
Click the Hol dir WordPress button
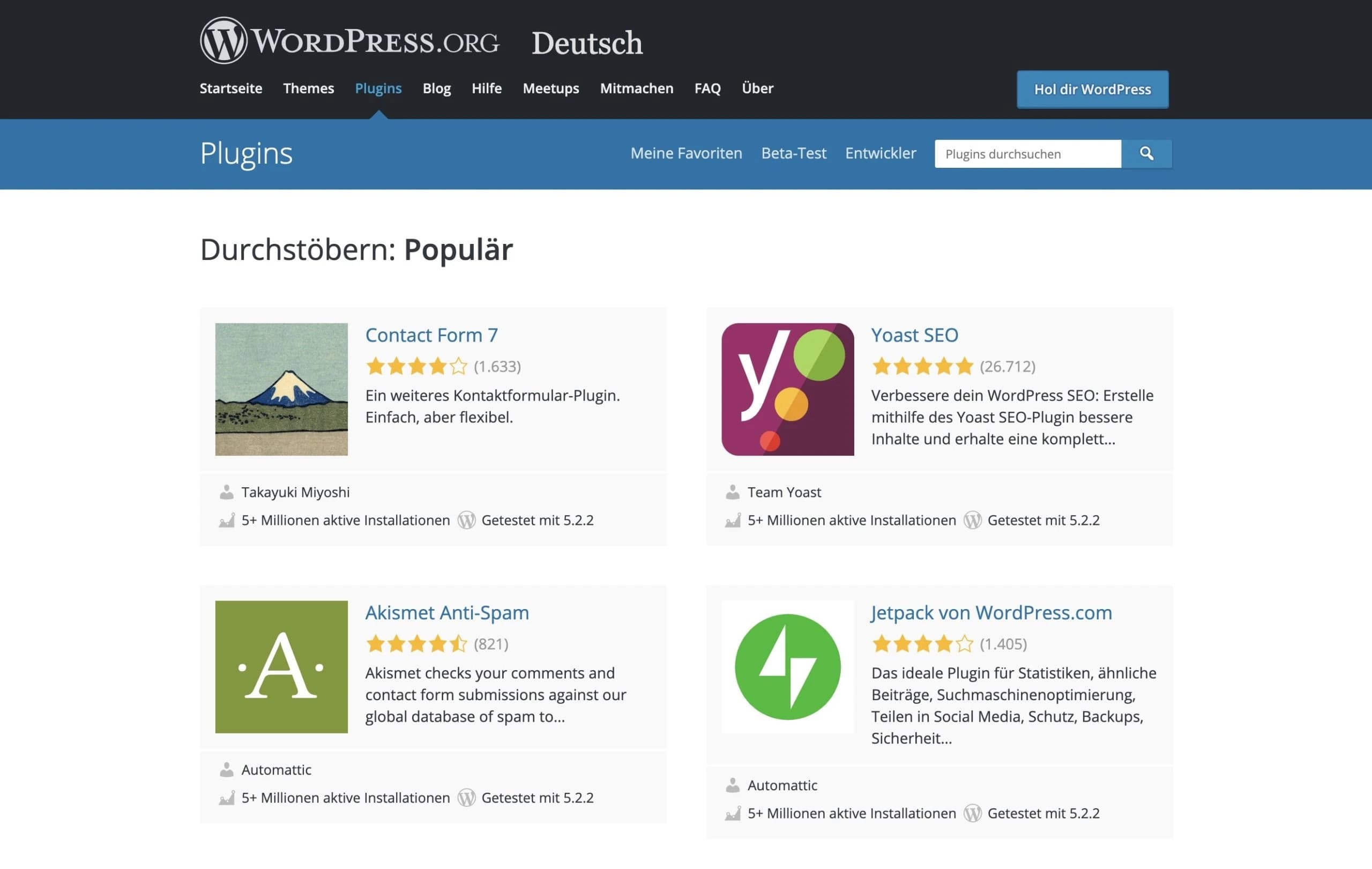(1091, 89)
